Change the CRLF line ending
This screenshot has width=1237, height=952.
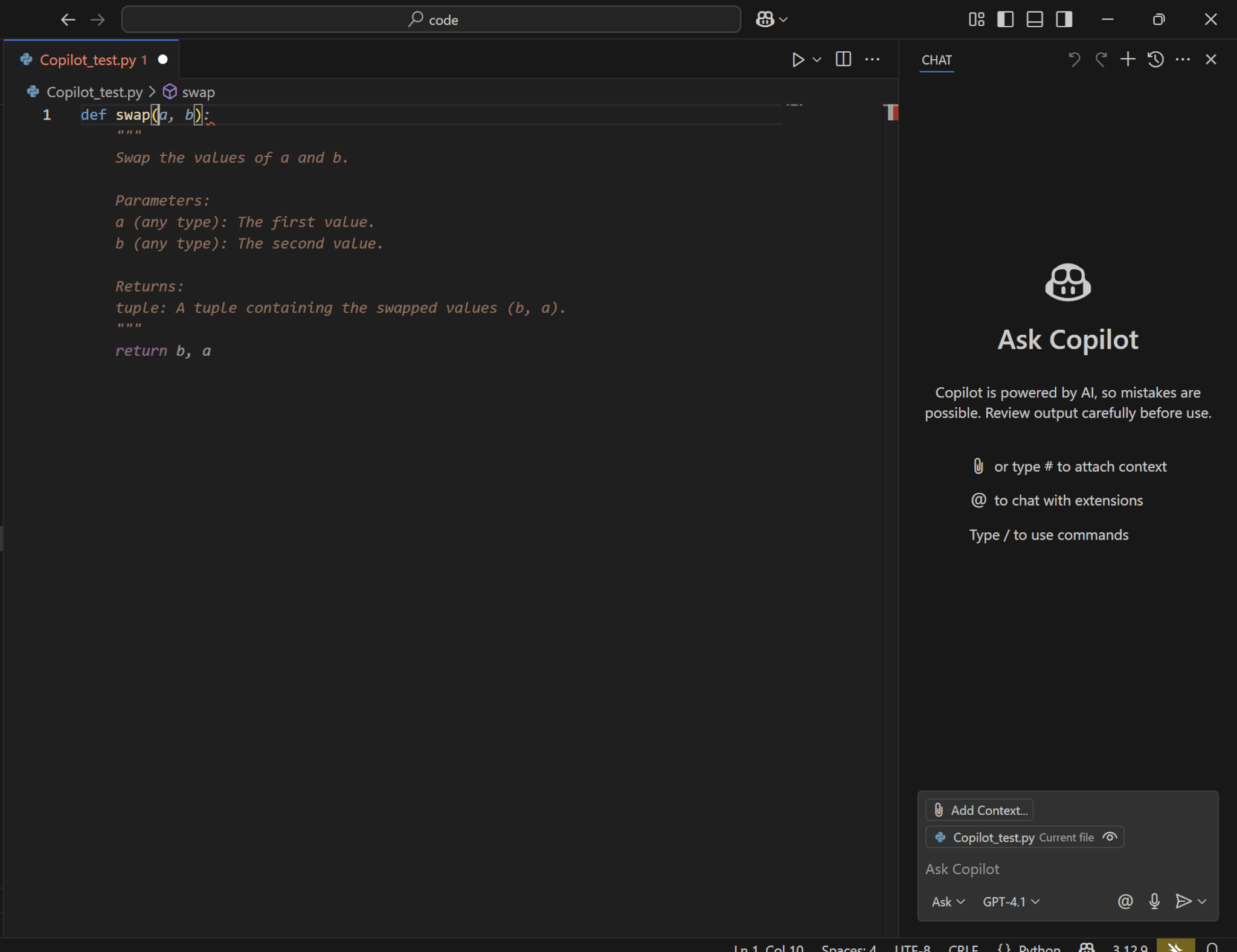coord(963,947)
